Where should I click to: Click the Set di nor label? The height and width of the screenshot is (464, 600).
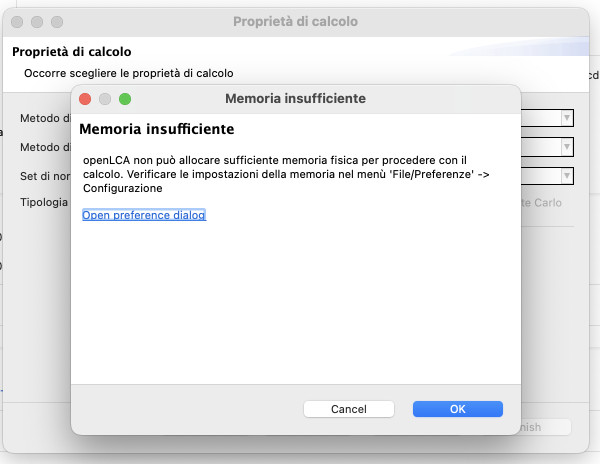pos(45,176)
